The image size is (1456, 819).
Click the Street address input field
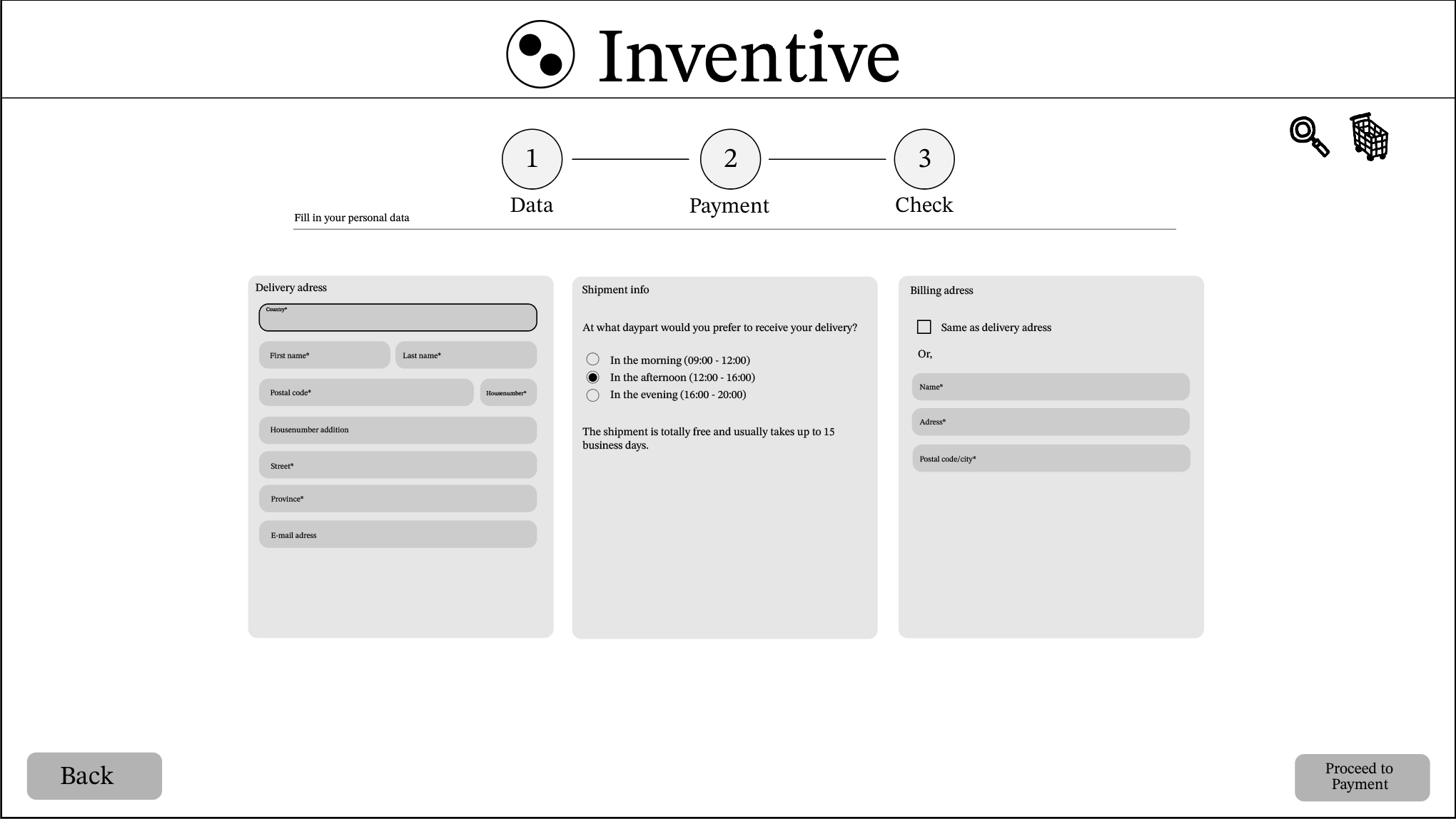click(398, 465)
